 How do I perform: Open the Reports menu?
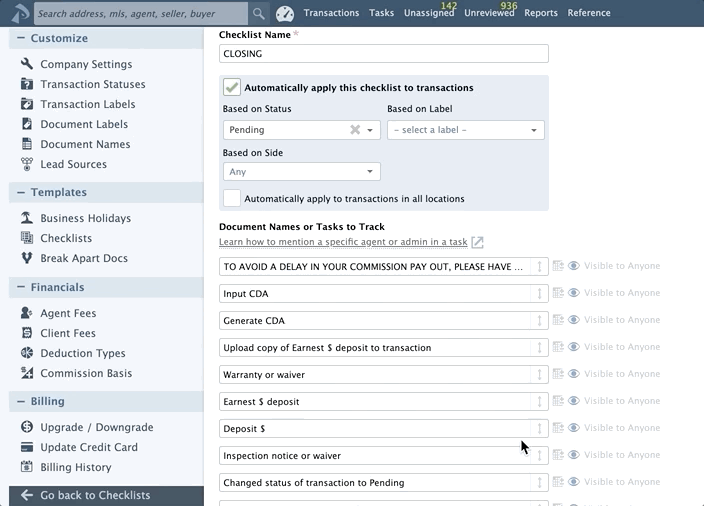tap(541, 13)
